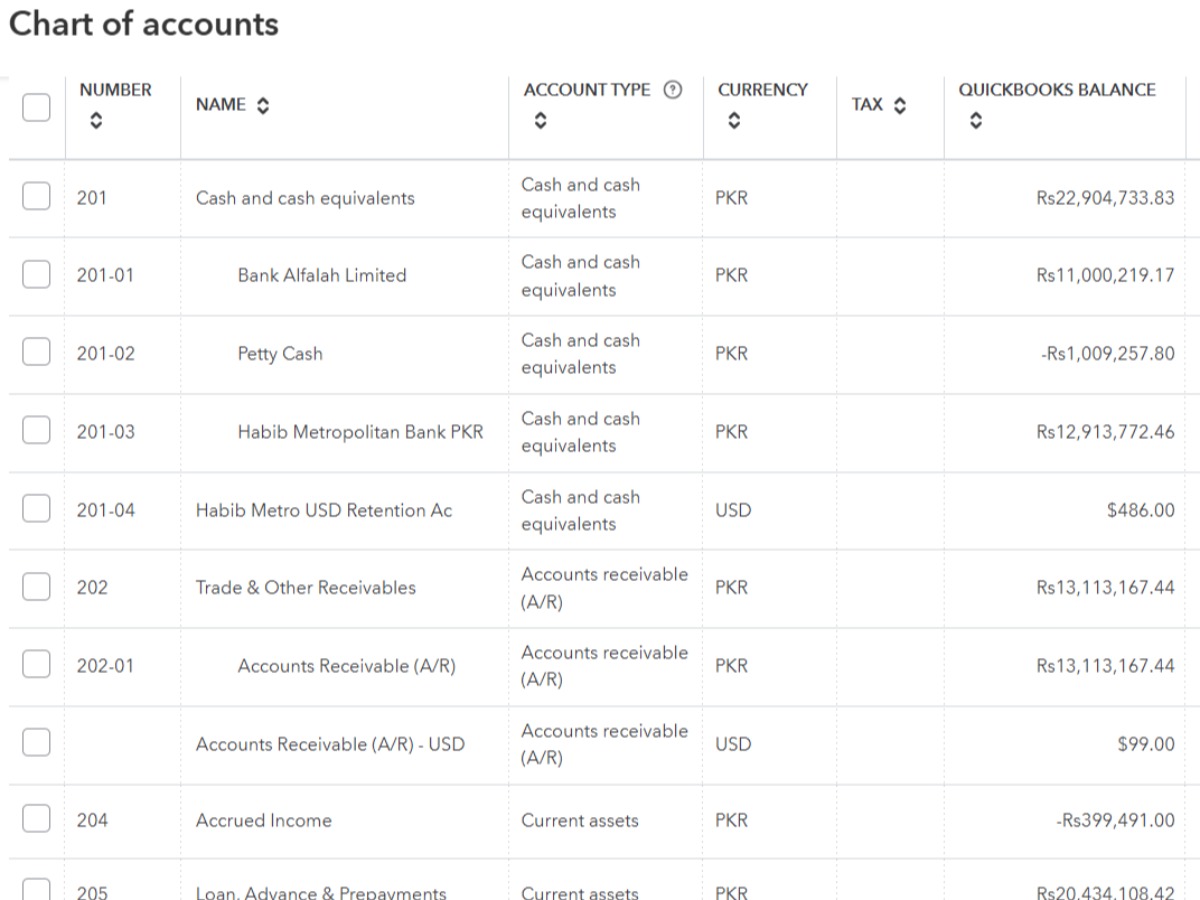Click account number 201-03
1200x900 pixels.
106,432
